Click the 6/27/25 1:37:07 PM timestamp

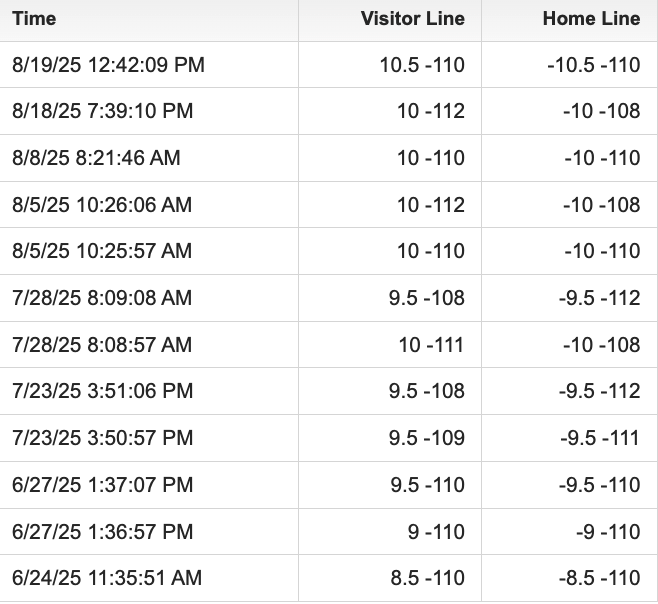pyautogui.click(x=102, y=485)
